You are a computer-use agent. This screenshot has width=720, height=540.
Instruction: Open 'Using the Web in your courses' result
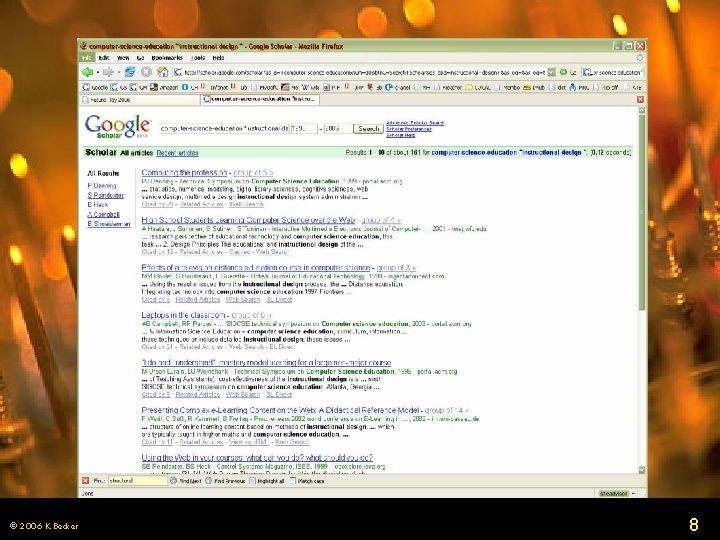[257, 457]
